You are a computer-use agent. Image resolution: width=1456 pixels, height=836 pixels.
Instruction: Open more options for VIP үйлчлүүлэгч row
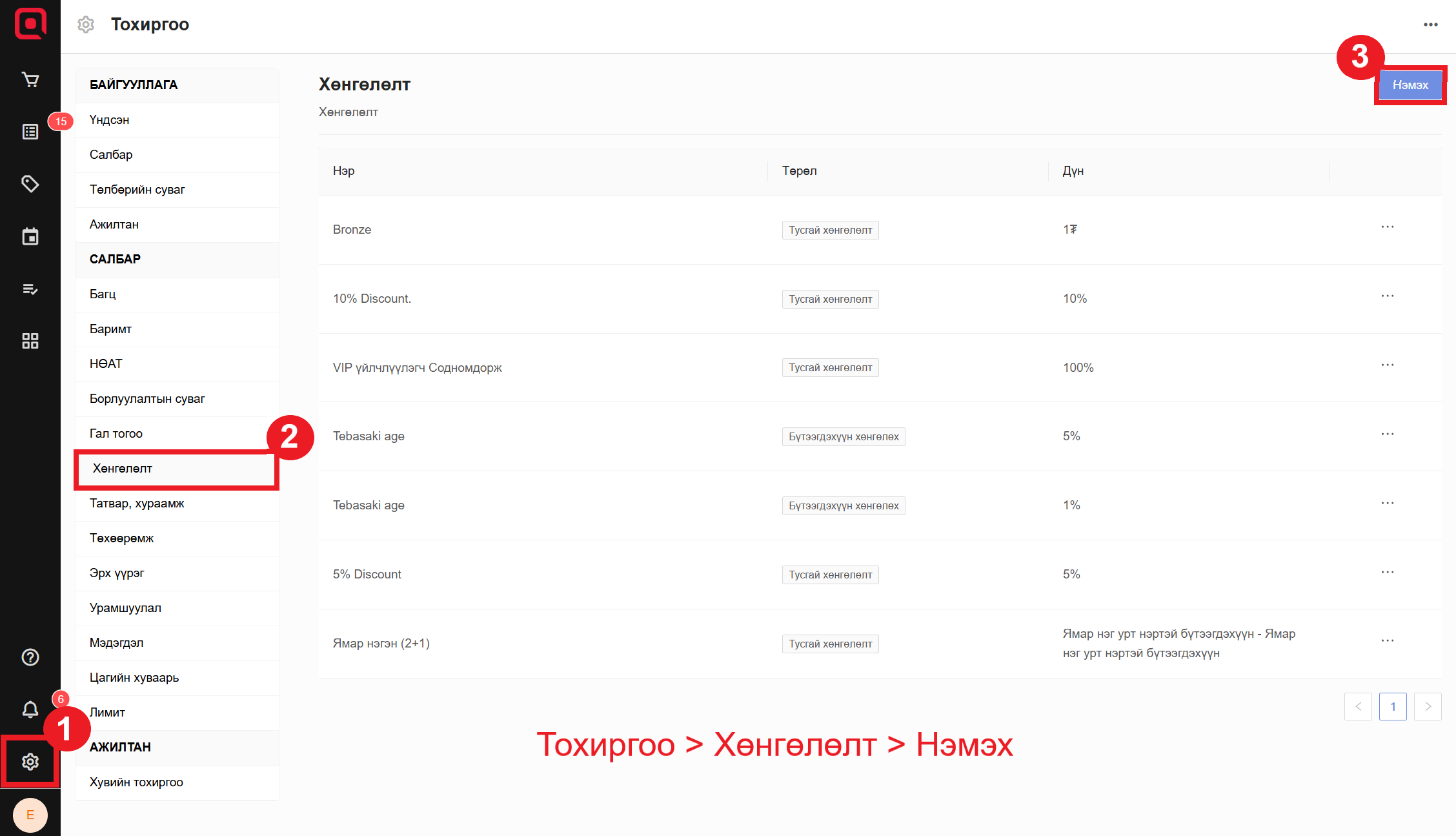(1387, 365)
